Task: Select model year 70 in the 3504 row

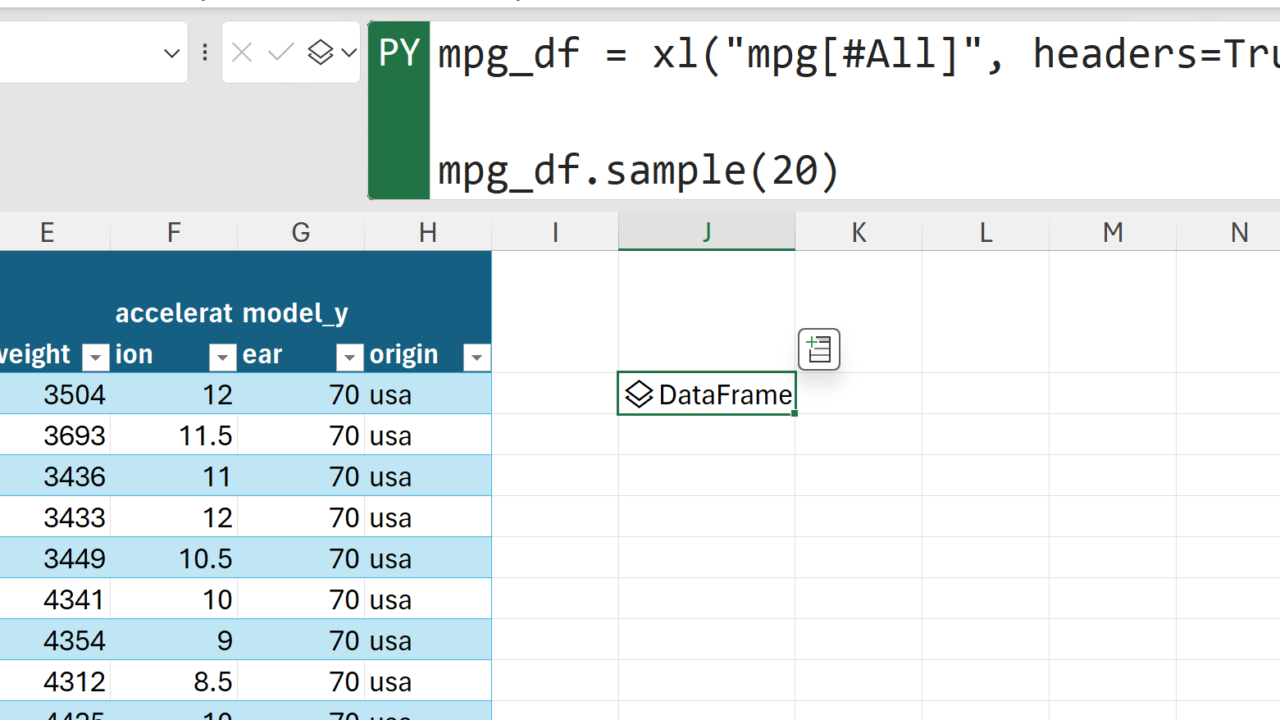Action: [x=301, y=394]
